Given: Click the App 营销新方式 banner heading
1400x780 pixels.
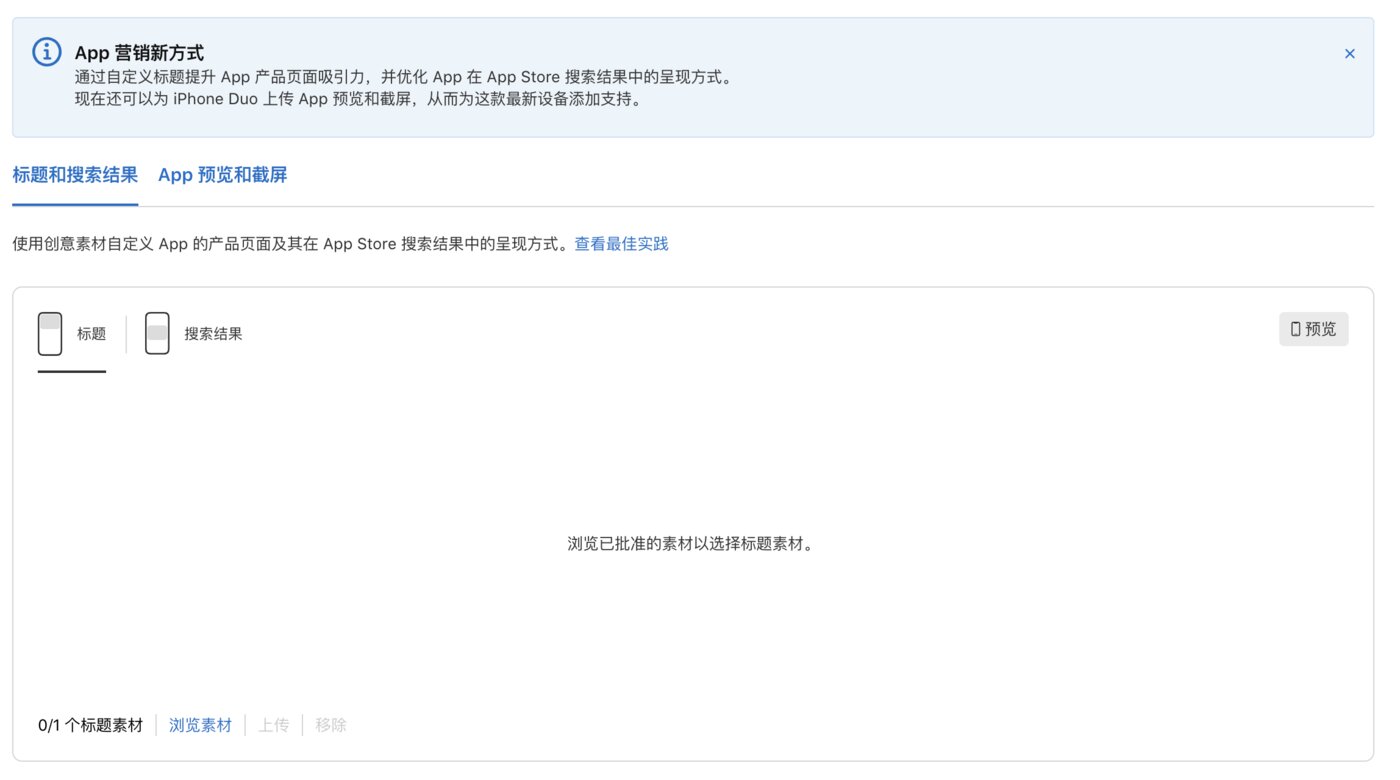Looking at the screenshot, I should tap(139, 52).
